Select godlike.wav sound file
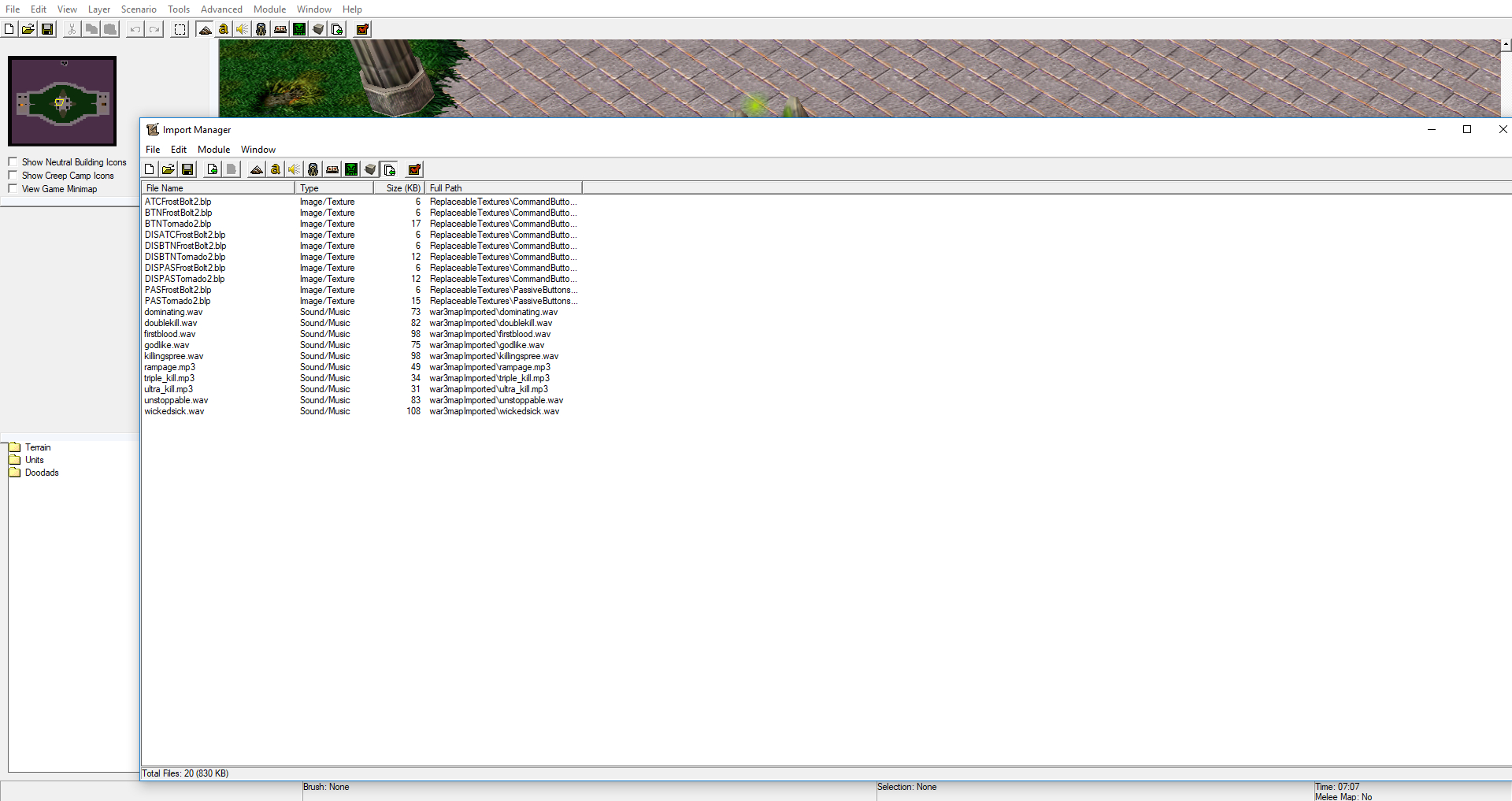1512x801 pixels. click(x=166, y=345)
